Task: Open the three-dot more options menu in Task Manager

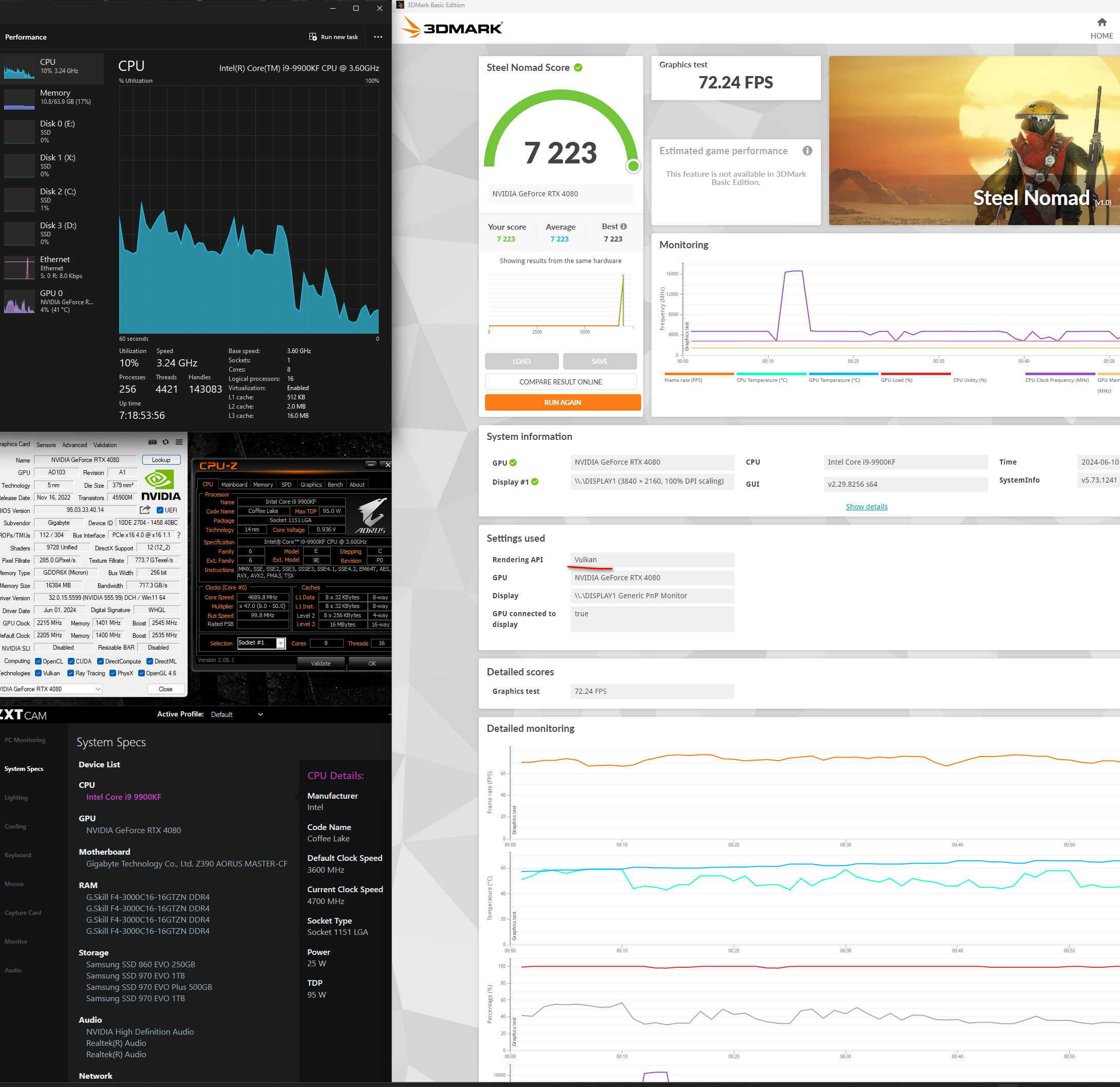Action: 378,36
